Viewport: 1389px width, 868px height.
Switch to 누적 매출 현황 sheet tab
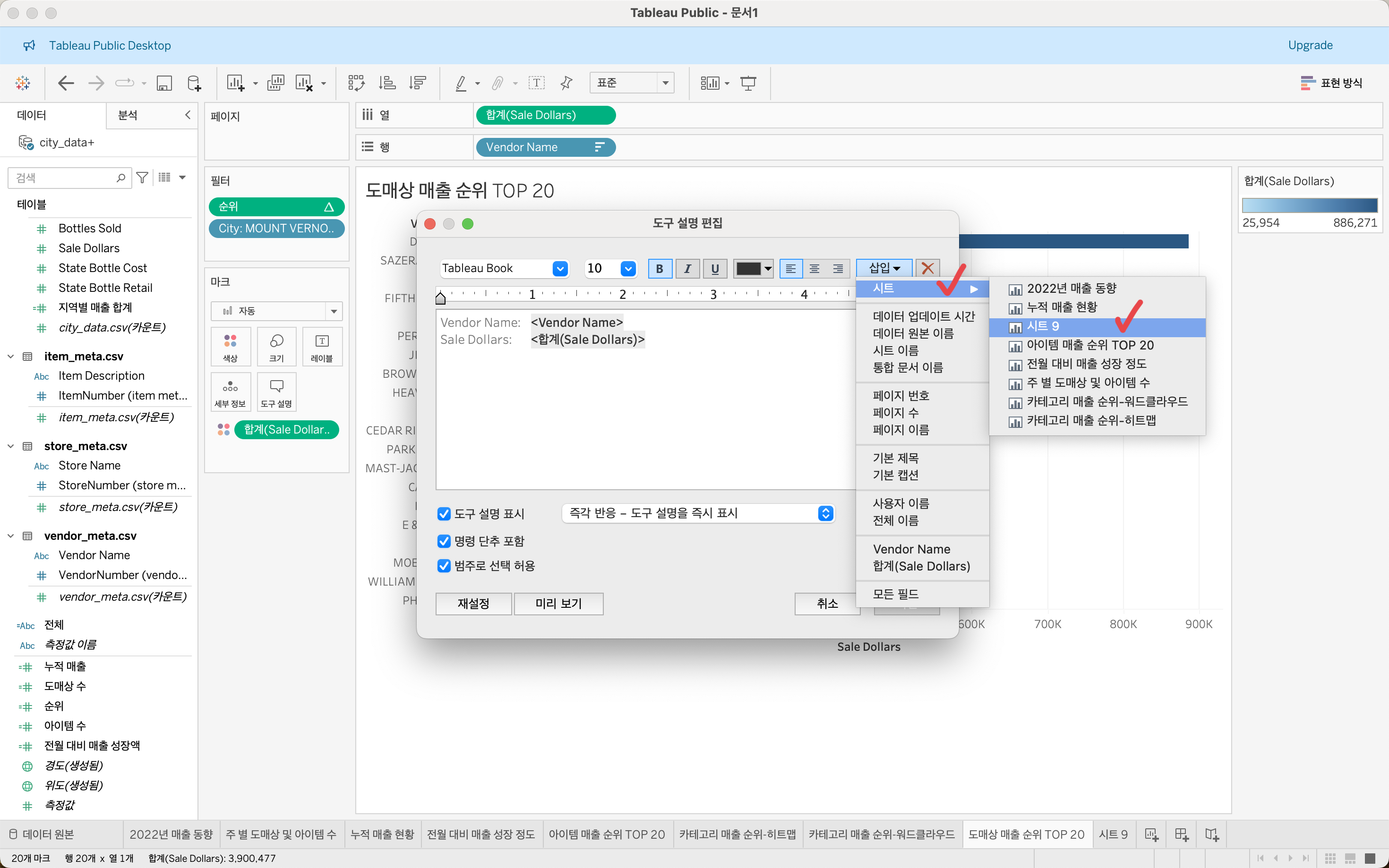click(382, 834)
